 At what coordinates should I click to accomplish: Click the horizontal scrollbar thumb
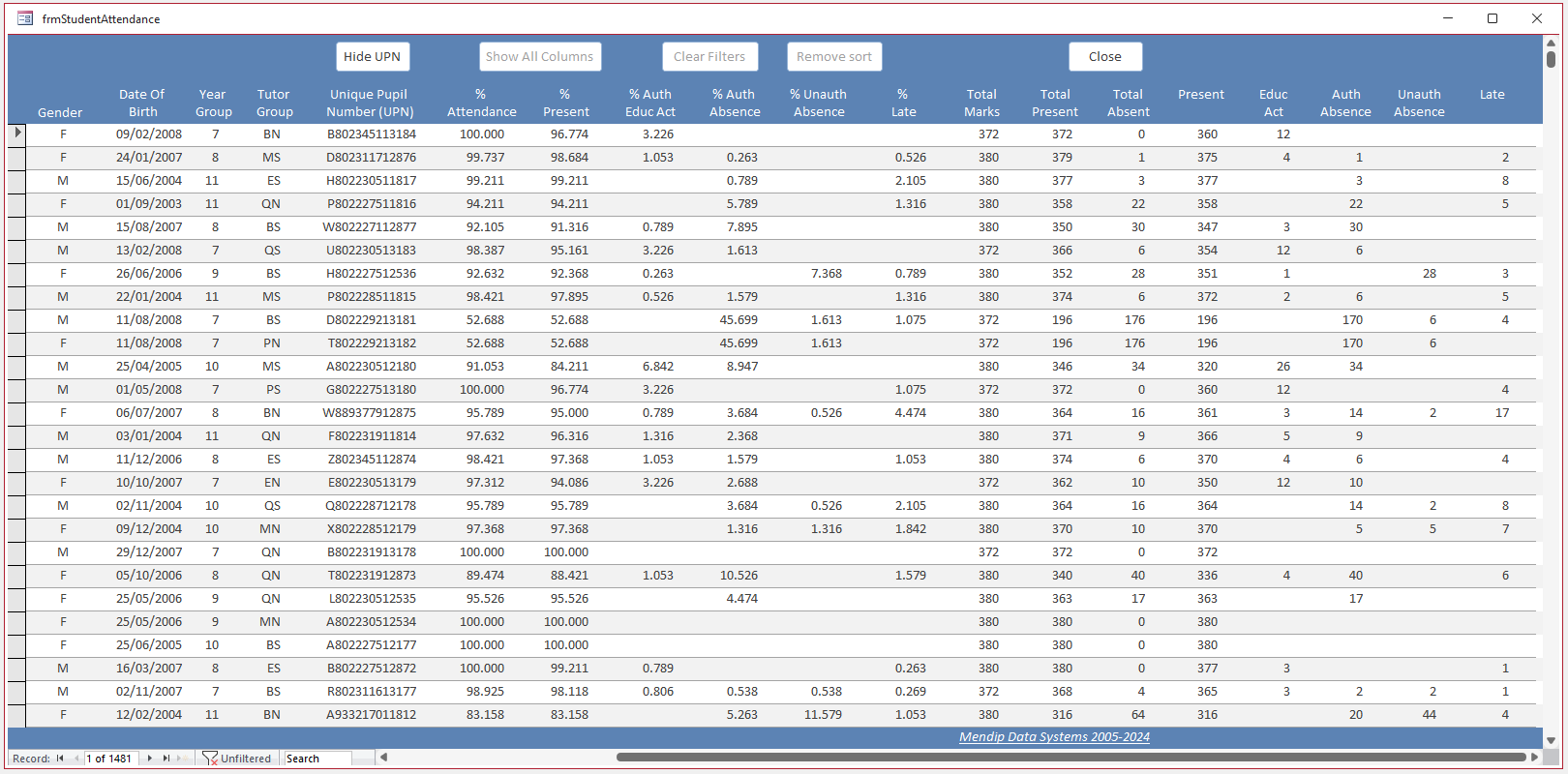click(1070, 758)
